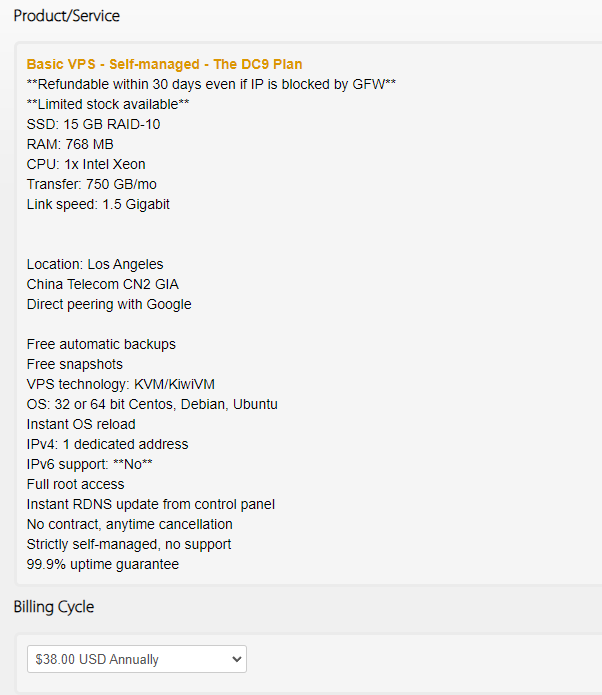Click the Location: Los Angeles line
Screen dimensions: 602x695
point(95,264)
